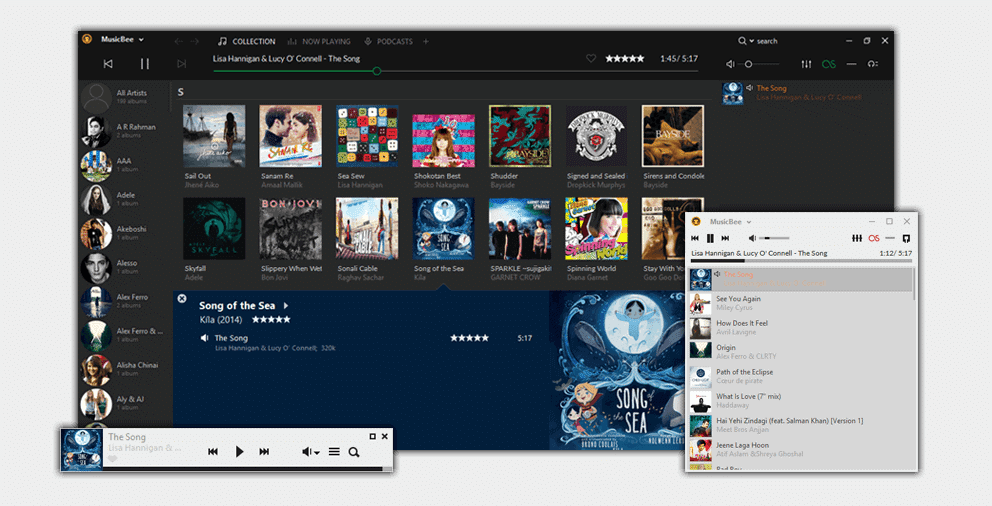This screenshot has width=992, height=506.
Task: Pause playback in compact player window
Action: pos(710,238)
